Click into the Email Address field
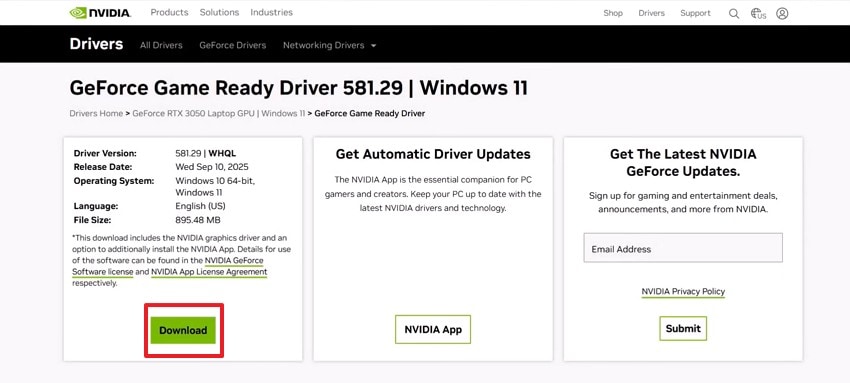Screen dimensions: 850x383 tap(683, 248)
